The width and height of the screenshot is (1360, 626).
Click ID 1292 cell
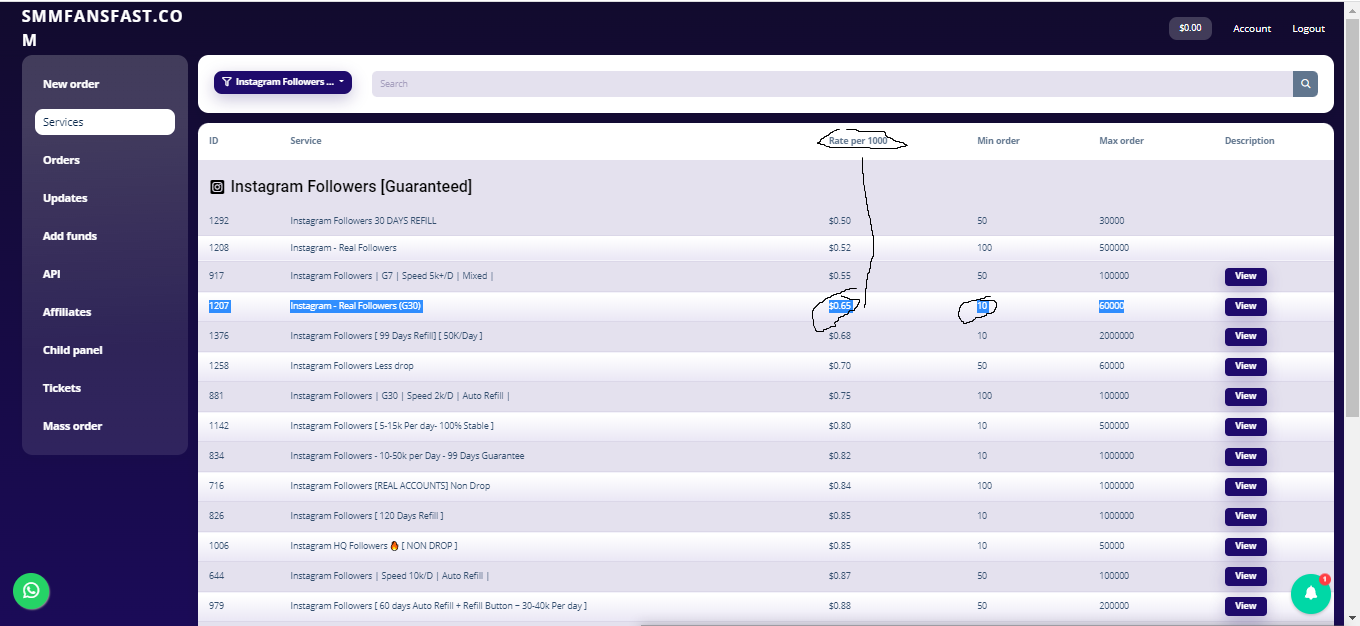[x=219, y=221]
